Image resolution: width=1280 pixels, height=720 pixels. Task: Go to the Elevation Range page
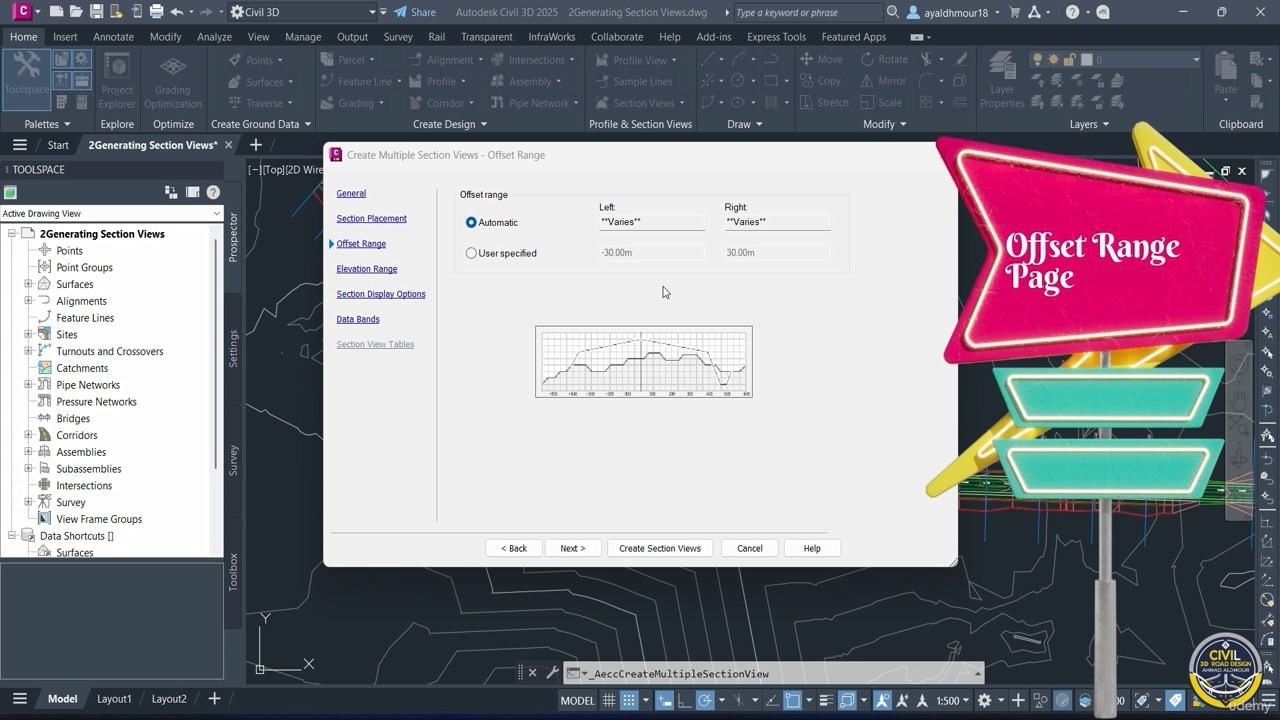point(366,269)
